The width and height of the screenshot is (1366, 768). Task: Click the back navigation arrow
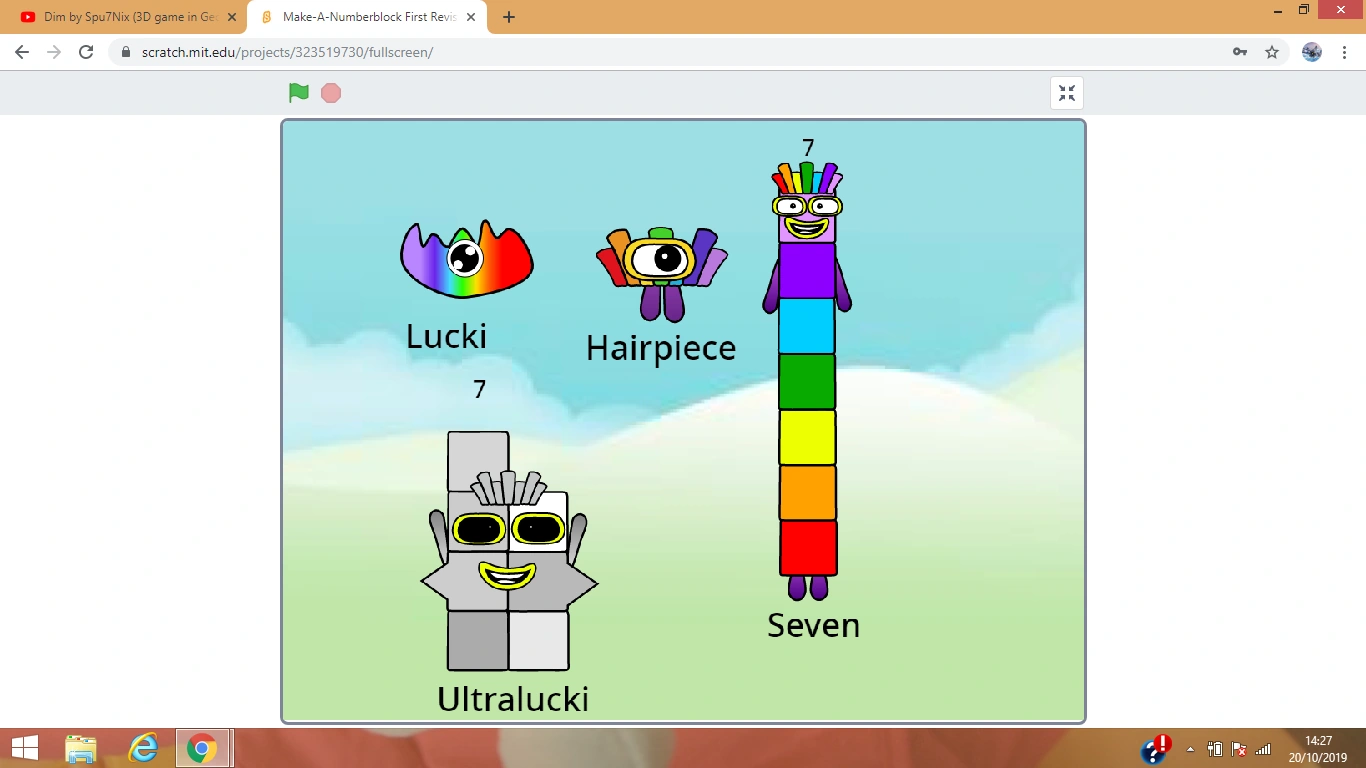(22, 51)
